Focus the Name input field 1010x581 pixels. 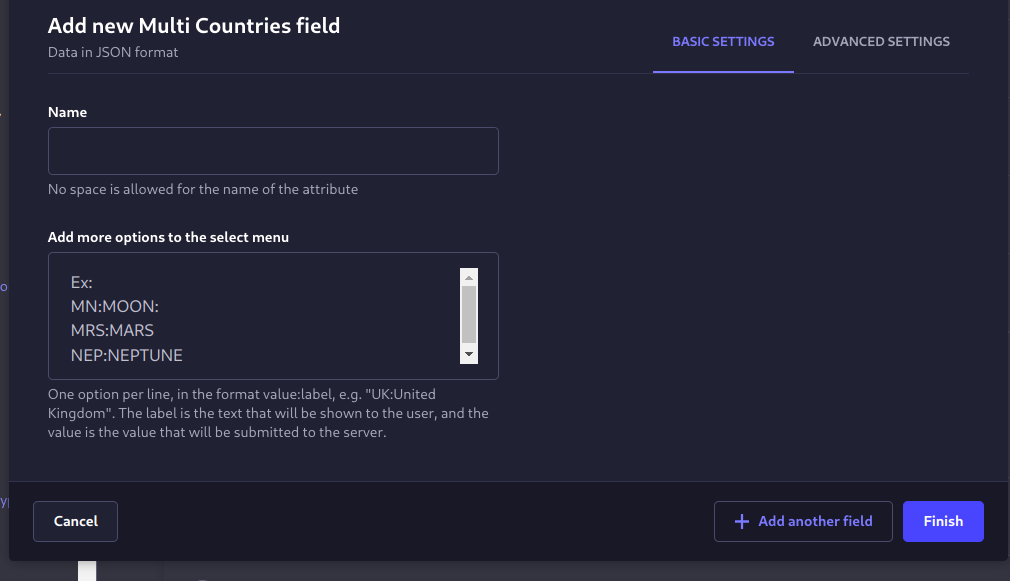click(x=273, y=151)
